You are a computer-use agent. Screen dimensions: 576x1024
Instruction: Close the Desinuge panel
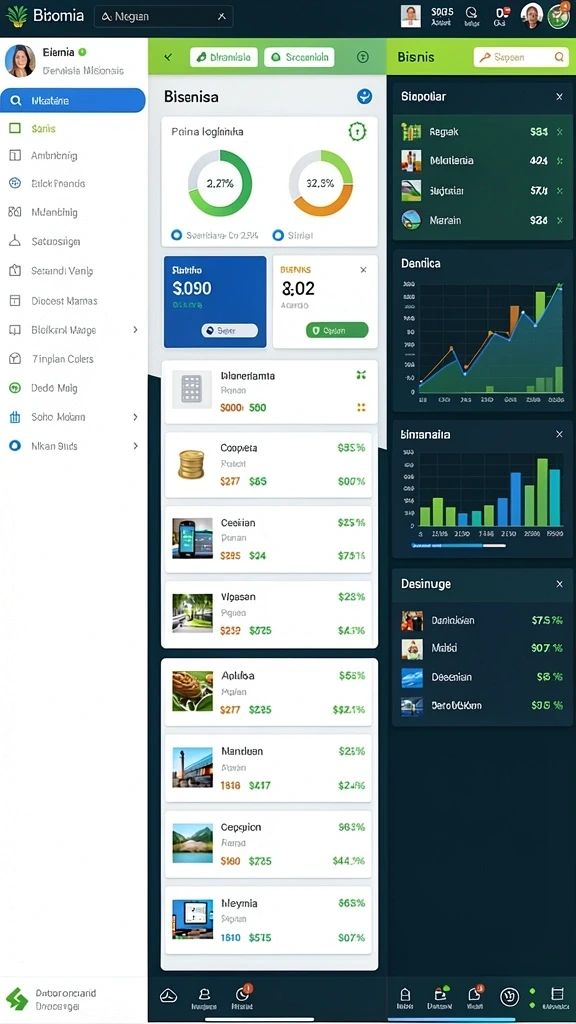(x=559, y=584)
